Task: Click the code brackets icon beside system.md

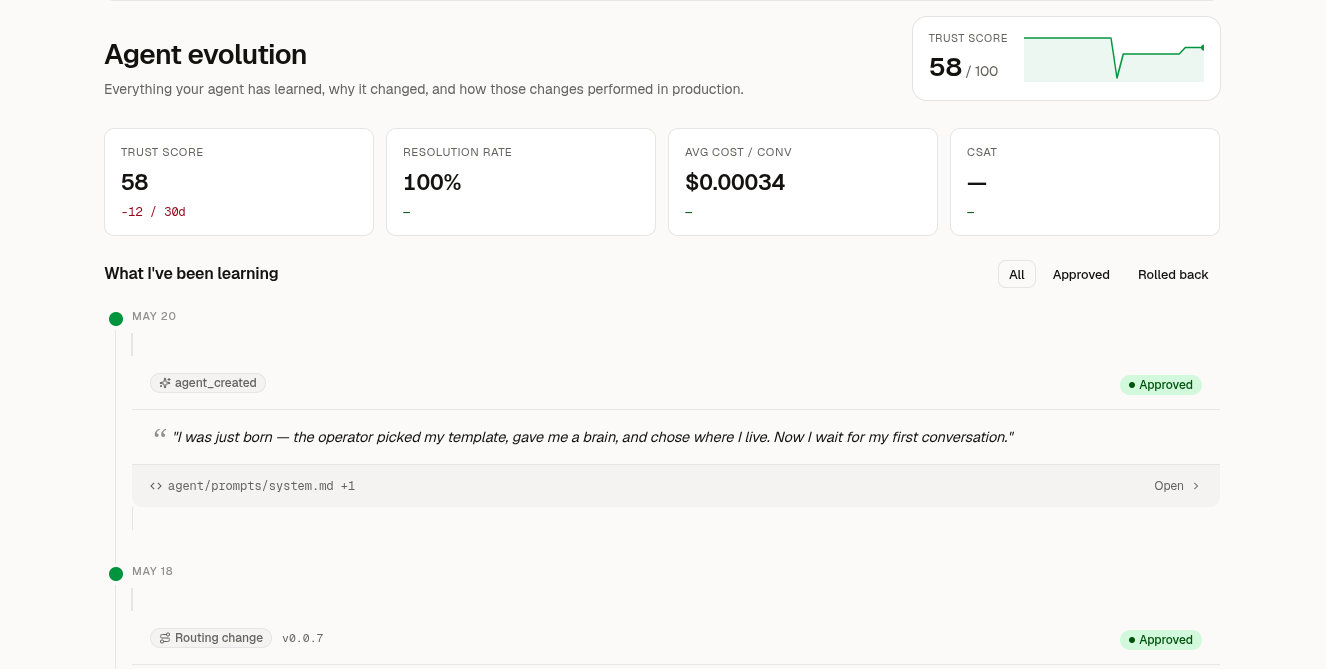Action: click(x=156, y=486)
